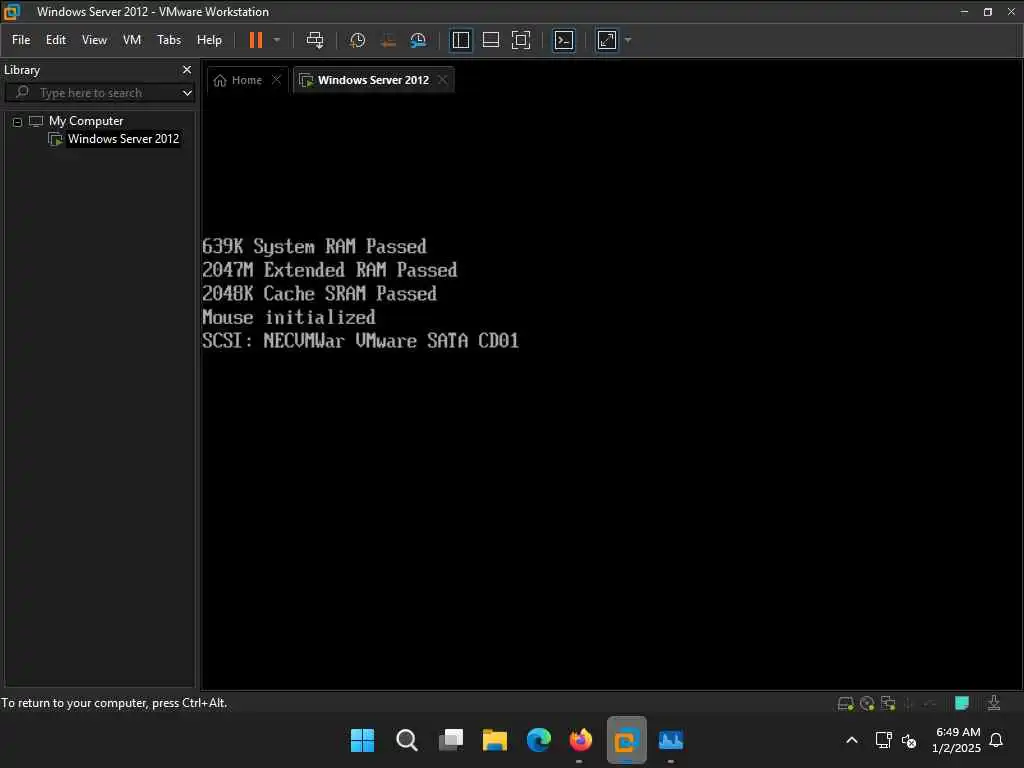The height and width of the screenshot is (768, 1024).
Task: Click the VMware Workstation title bar logo
Action: coord(11,11)
